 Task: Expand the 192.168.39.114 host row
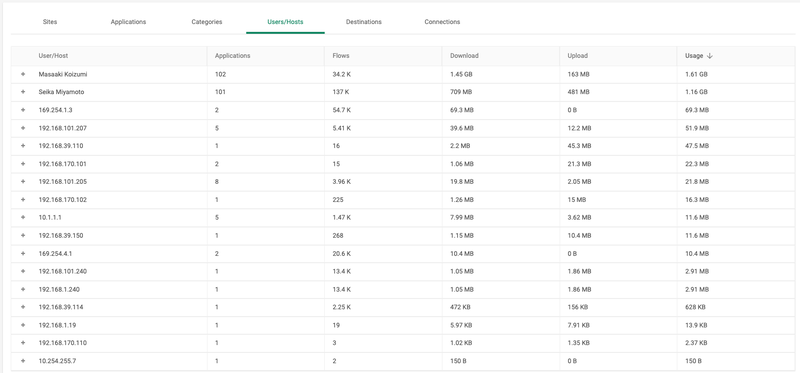click(23, 307)
